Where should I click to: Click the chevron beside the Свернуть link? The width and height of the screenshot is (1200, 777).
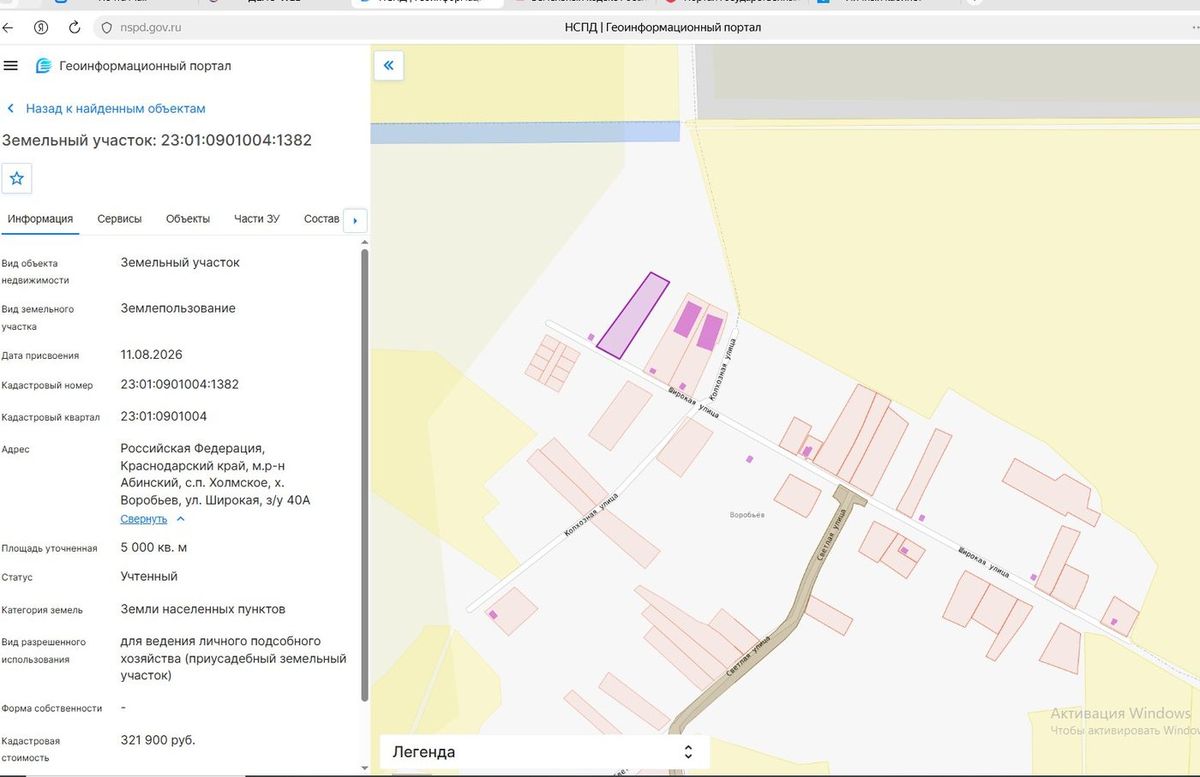[x=181, y=519]
